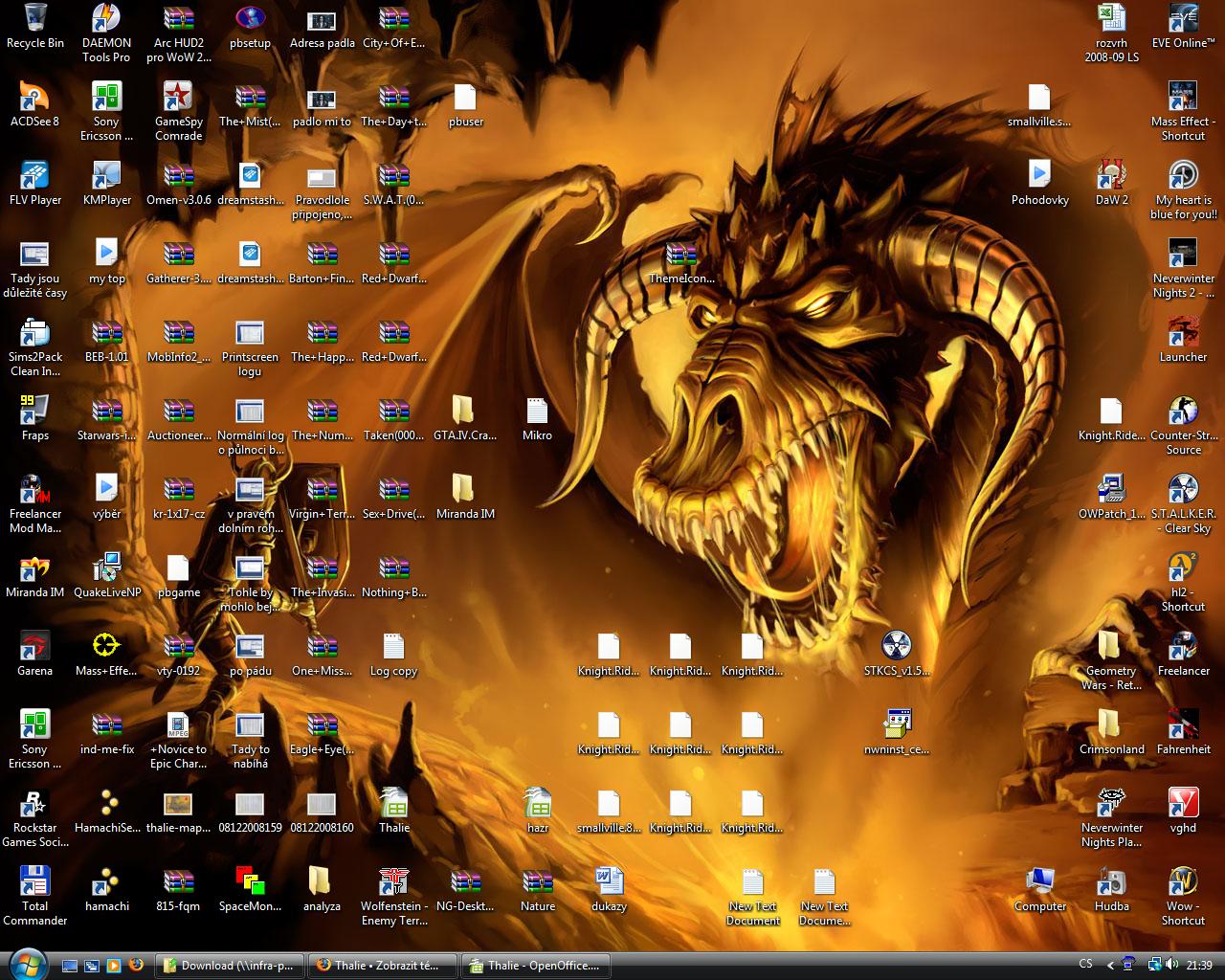
Task: Select the S.T.A.L.K.E.R. Clear Sky shortcut
Action: tap(1183, 489)
